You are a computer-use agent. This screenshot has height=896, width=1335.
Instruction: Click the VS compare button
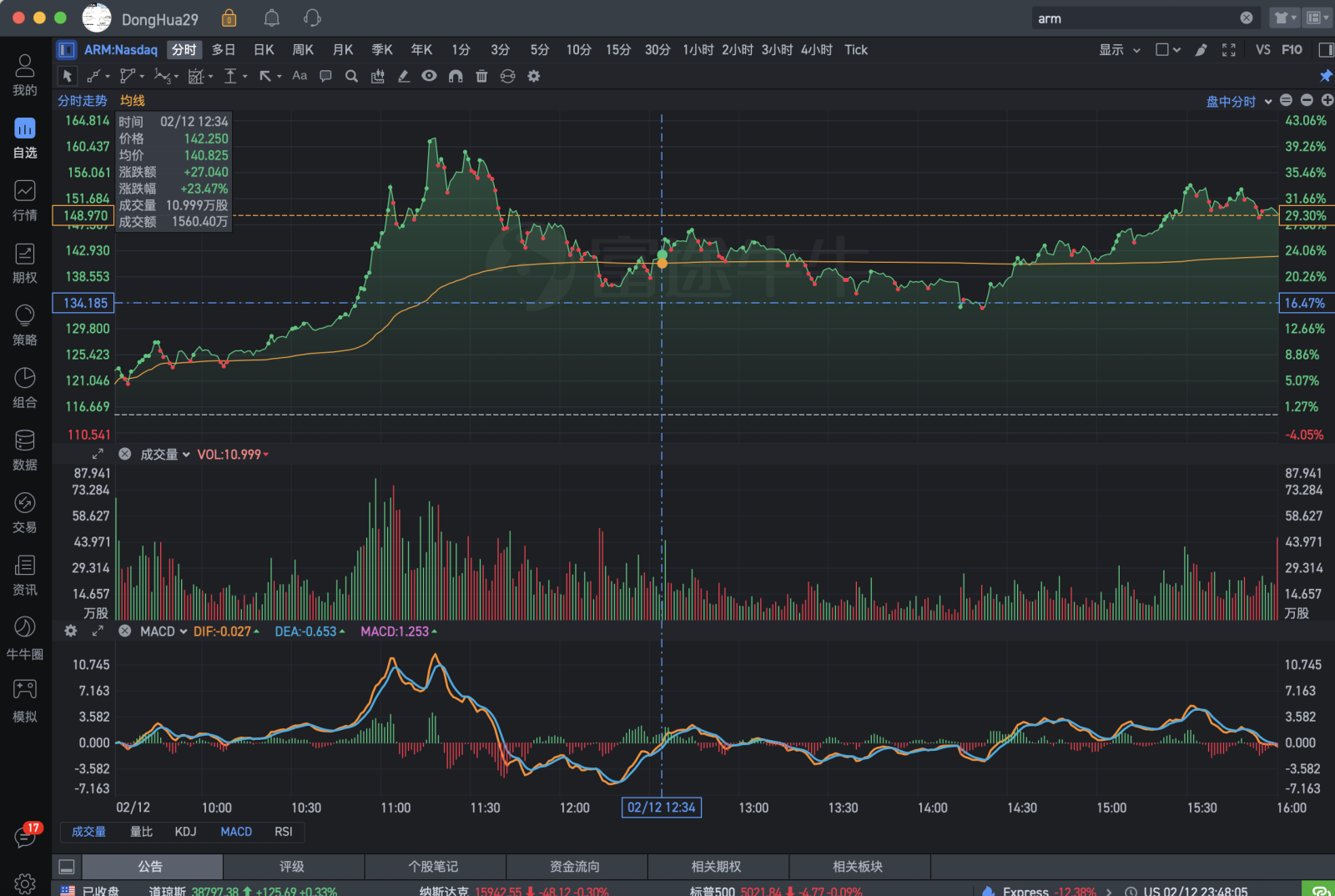pyautogui.click(x=1262, y=50)
